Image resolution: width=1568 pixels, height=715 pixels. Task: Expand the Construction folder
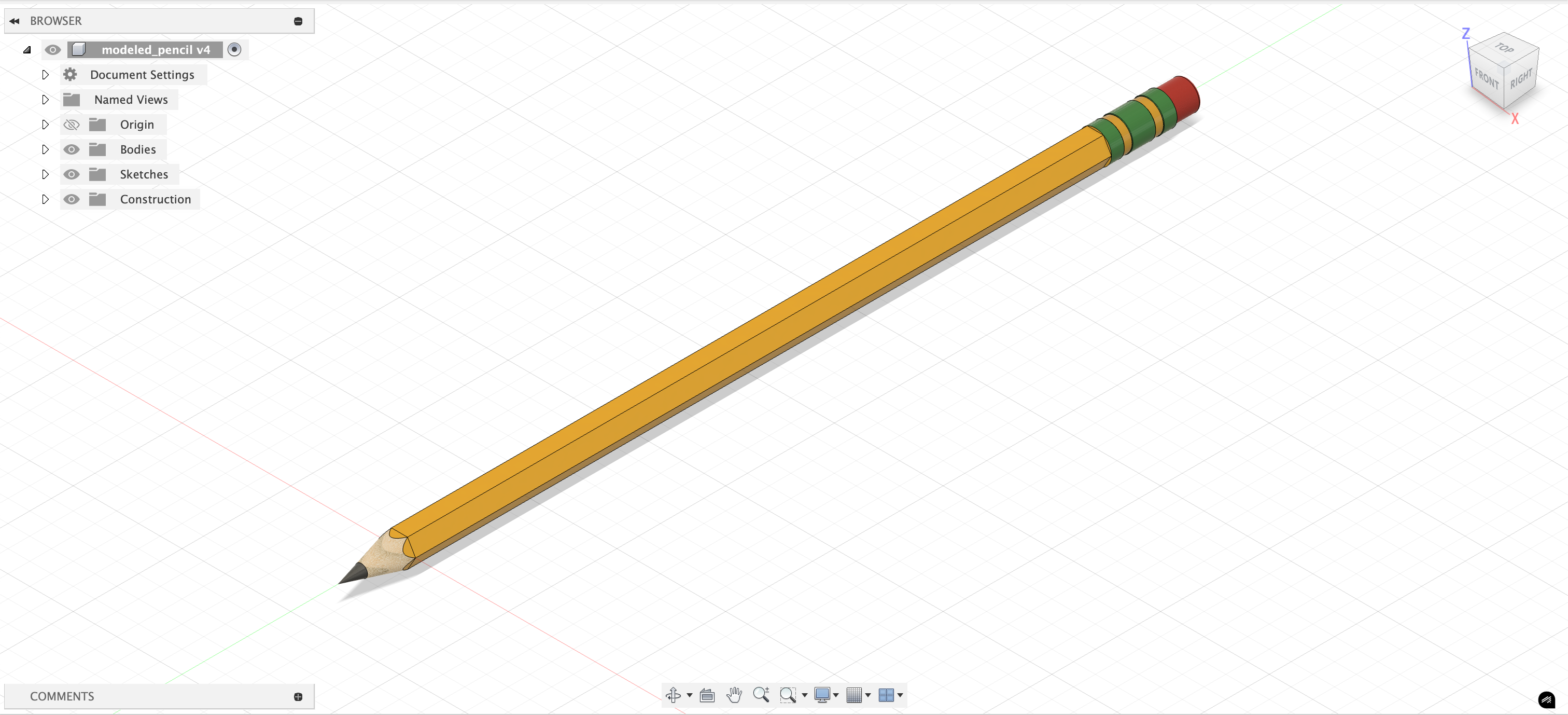click(x=45, y=199)
